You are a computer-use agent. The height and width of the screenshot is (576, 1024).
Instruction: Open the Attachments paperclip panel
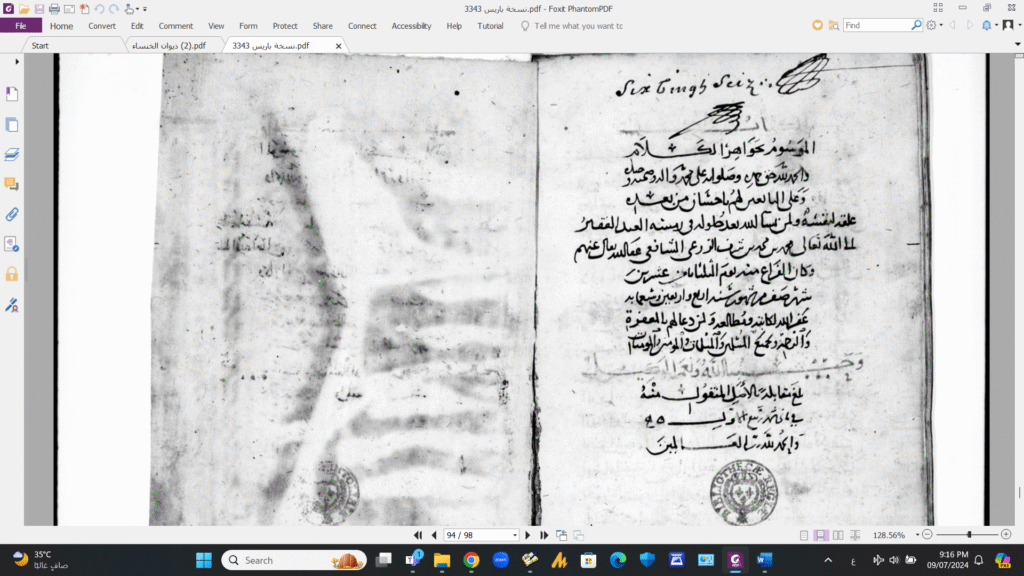click(12, 214)
